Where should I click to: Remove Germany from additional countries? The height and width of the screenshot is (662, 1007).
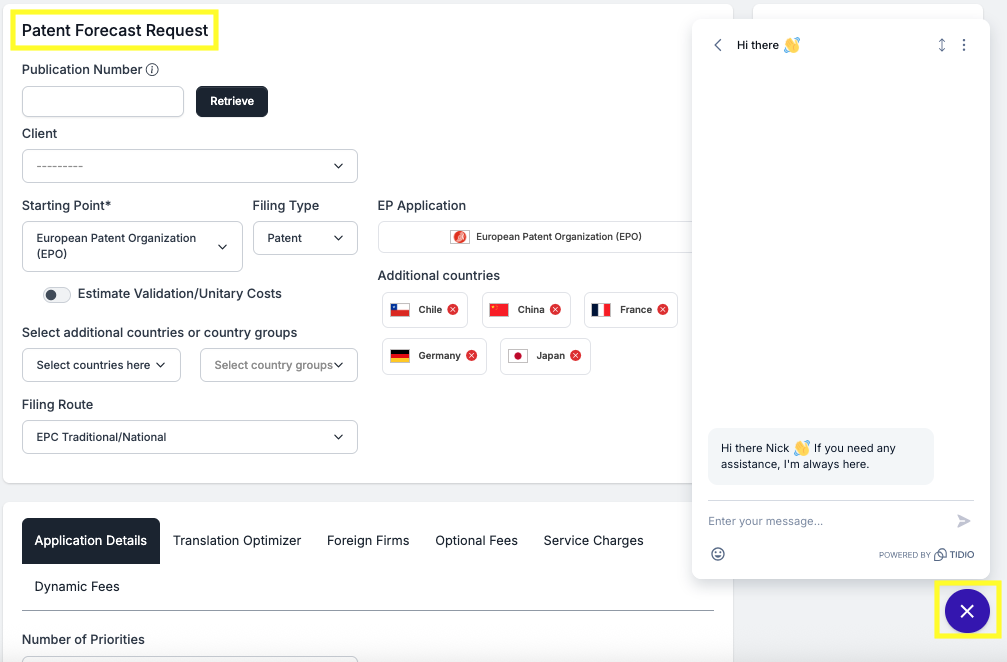[471, 356]
